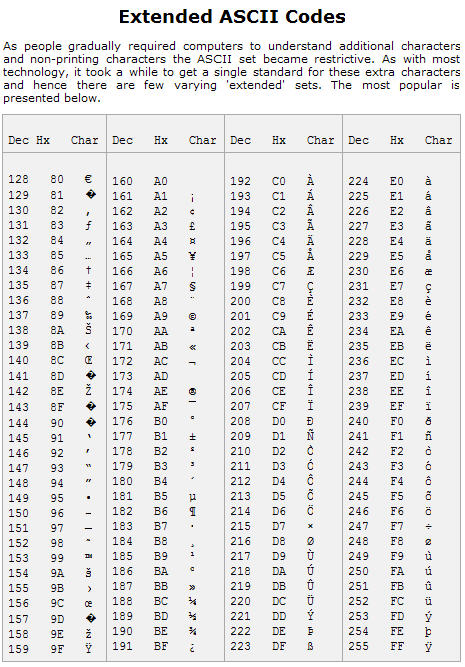The height and width of the screenshot is (667, 465).
Task: Select decimal value 140 cell
Action: pyautogui.click(x=19, y=360)
